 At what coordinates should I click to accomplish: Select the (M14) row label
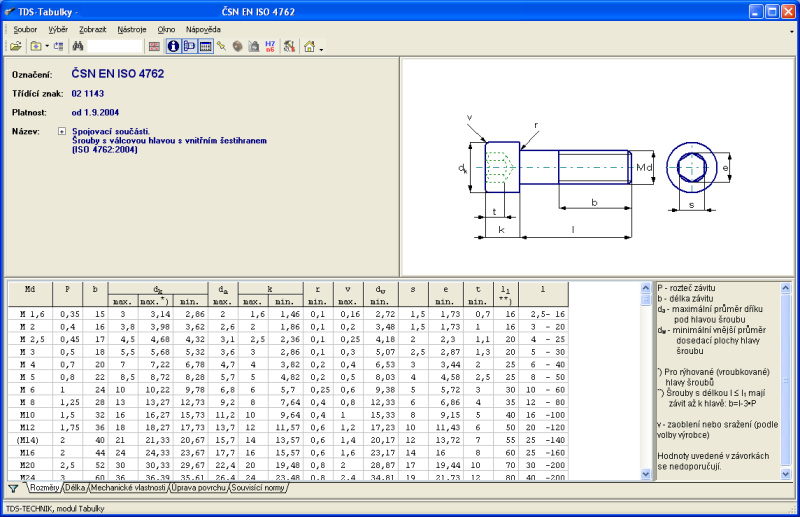(x=28, y=440)
